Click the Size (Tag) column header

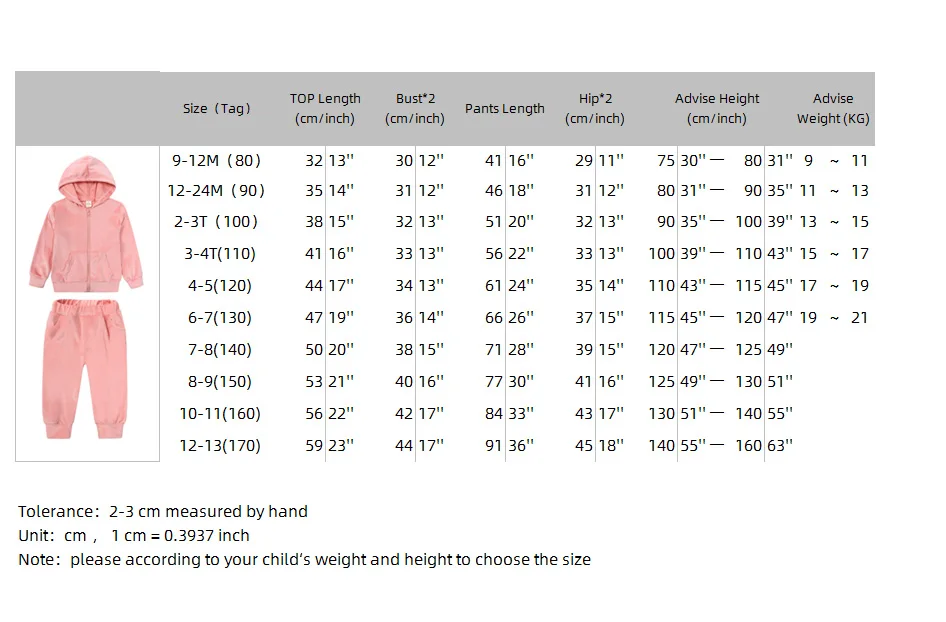[217, 108]
